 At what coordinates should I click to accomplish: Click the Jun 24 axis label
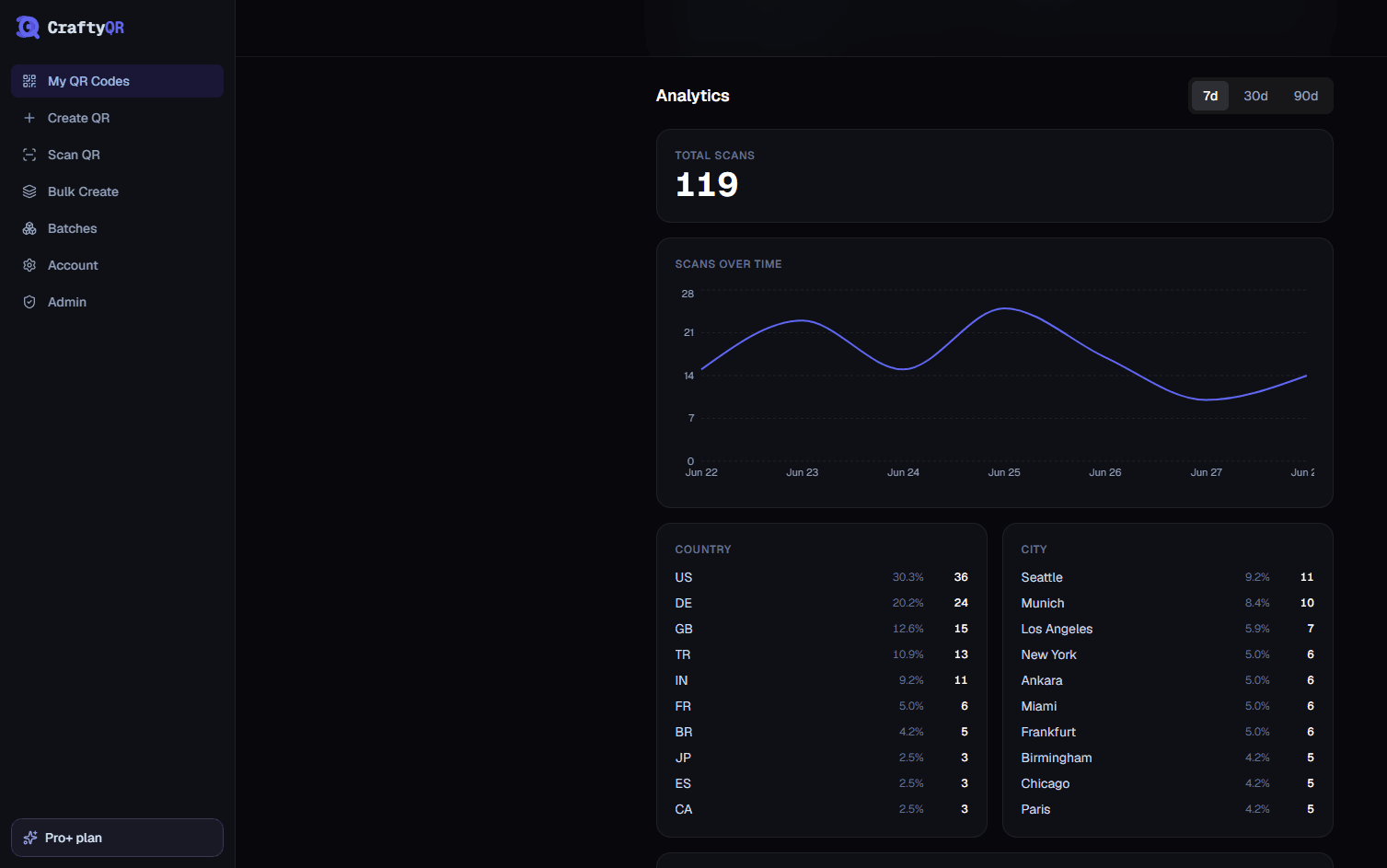click(x=903, y=472)
